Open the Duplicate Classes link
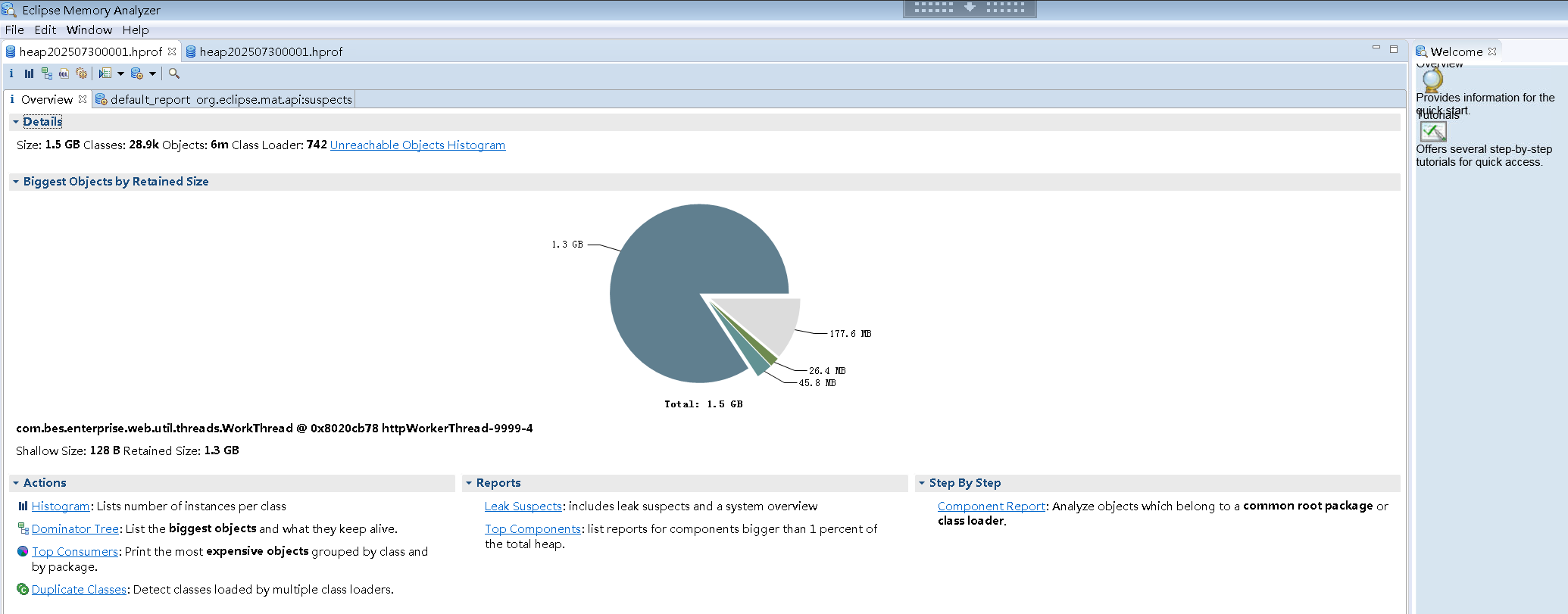The height and width of the screenshot is (614, 1568). click(79, 589)
